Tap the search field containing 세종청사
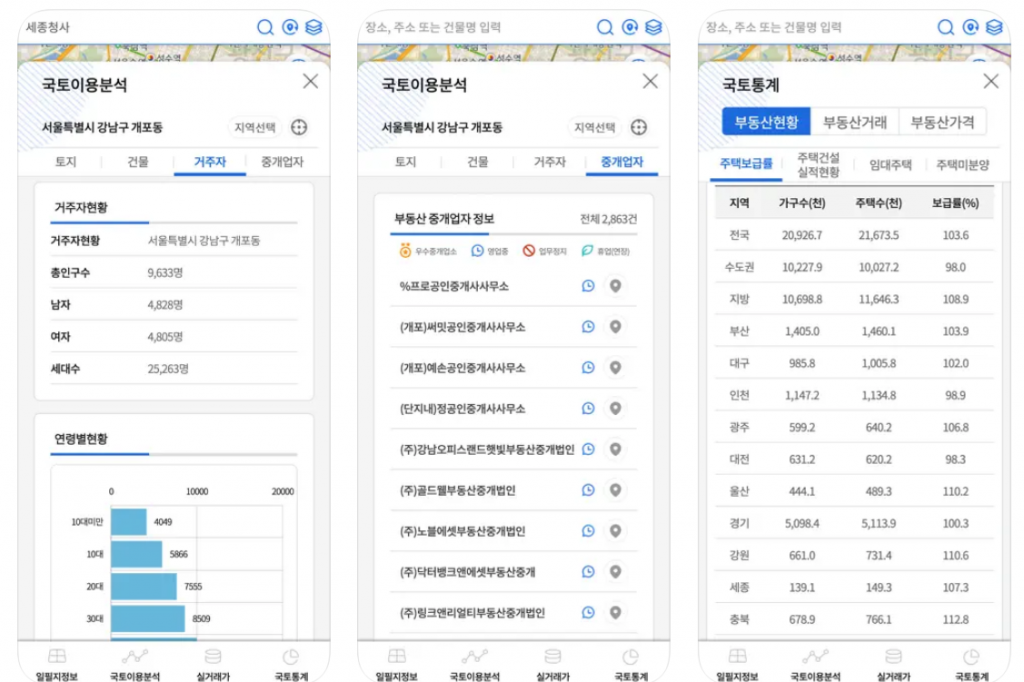1024x682 pixels. [137, 27]
